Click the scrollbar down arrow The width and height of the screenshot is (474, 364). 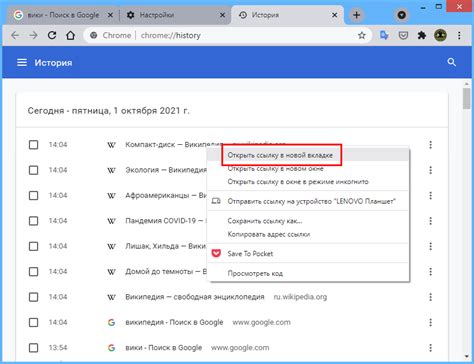click(467, 357)
